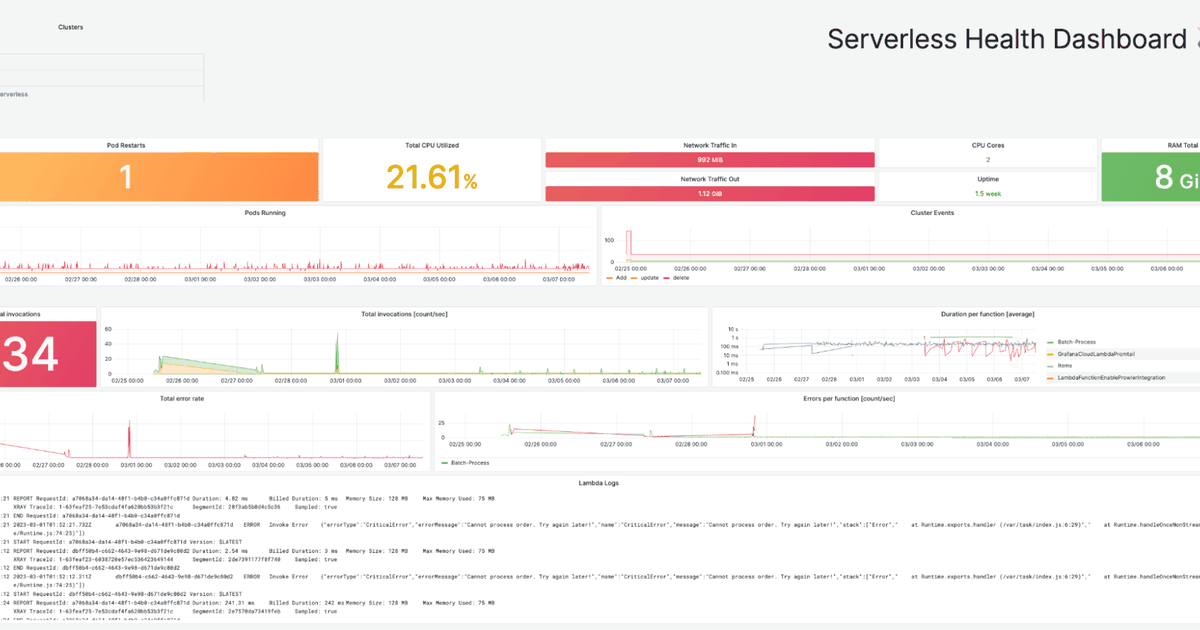Image resolution: width=1200 pixels, height=630 pixels.
Task: Toggle the 'Add' series in Cluster Events legend
Action: [x=622, y=277]
